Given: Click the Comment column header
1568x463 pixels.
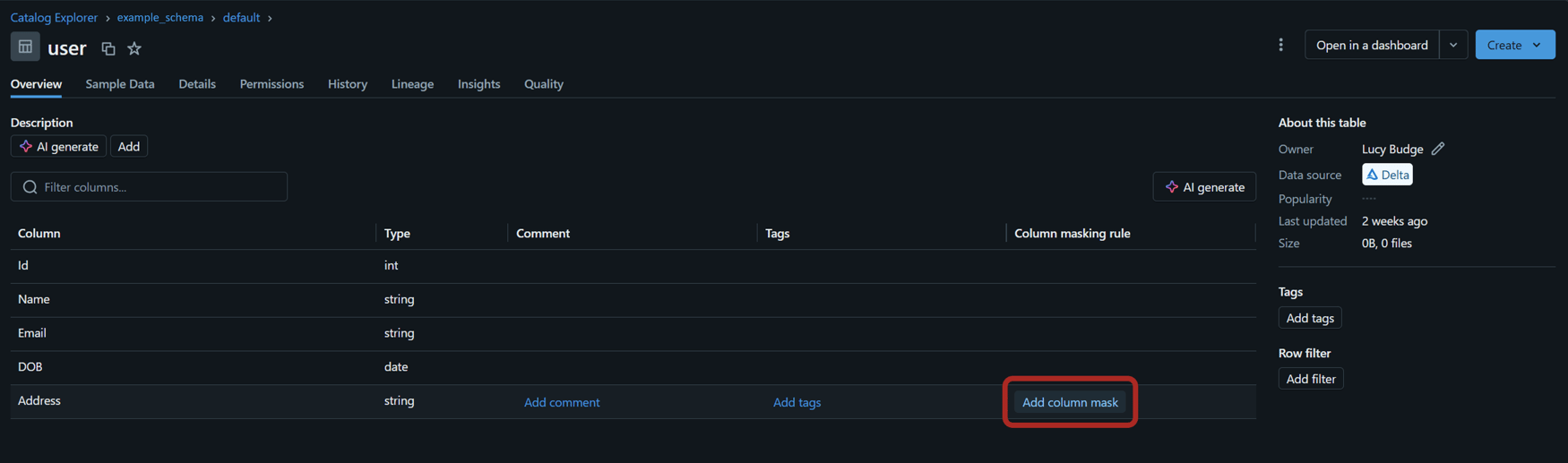Looking at the screenshot, I should (543, 233).
